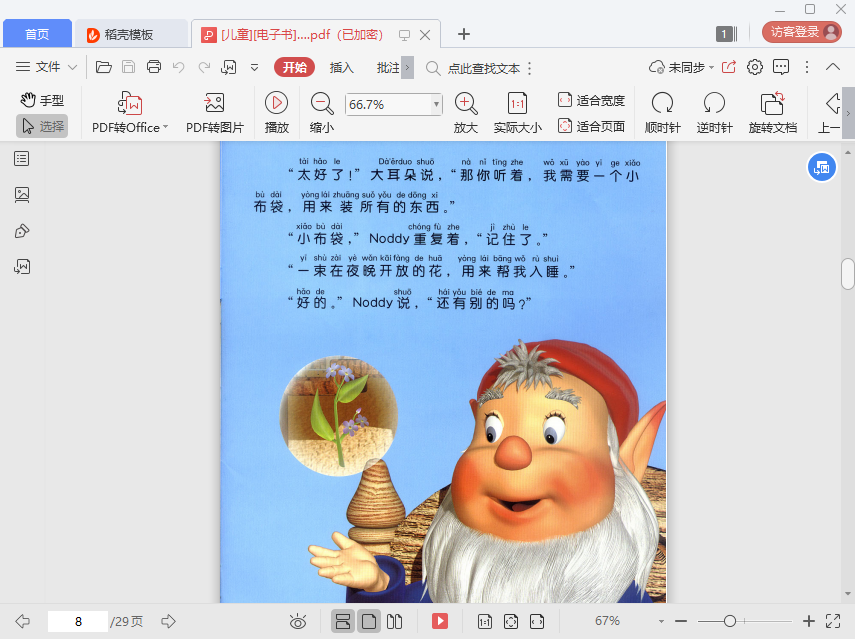This screenshot has width=855, height=639.
Task: Switch to two-page view
Action: 394,621
